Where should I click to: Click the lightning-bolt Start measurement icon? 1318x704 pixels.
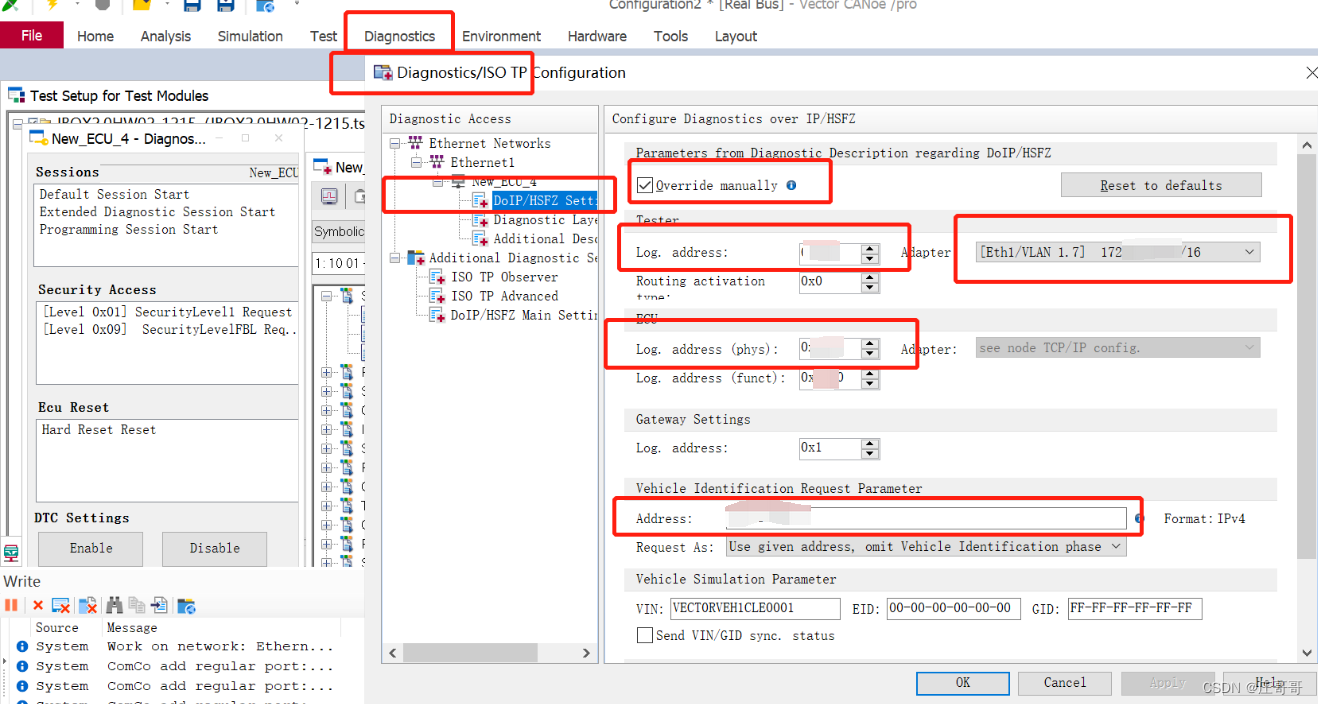(52, 5)
